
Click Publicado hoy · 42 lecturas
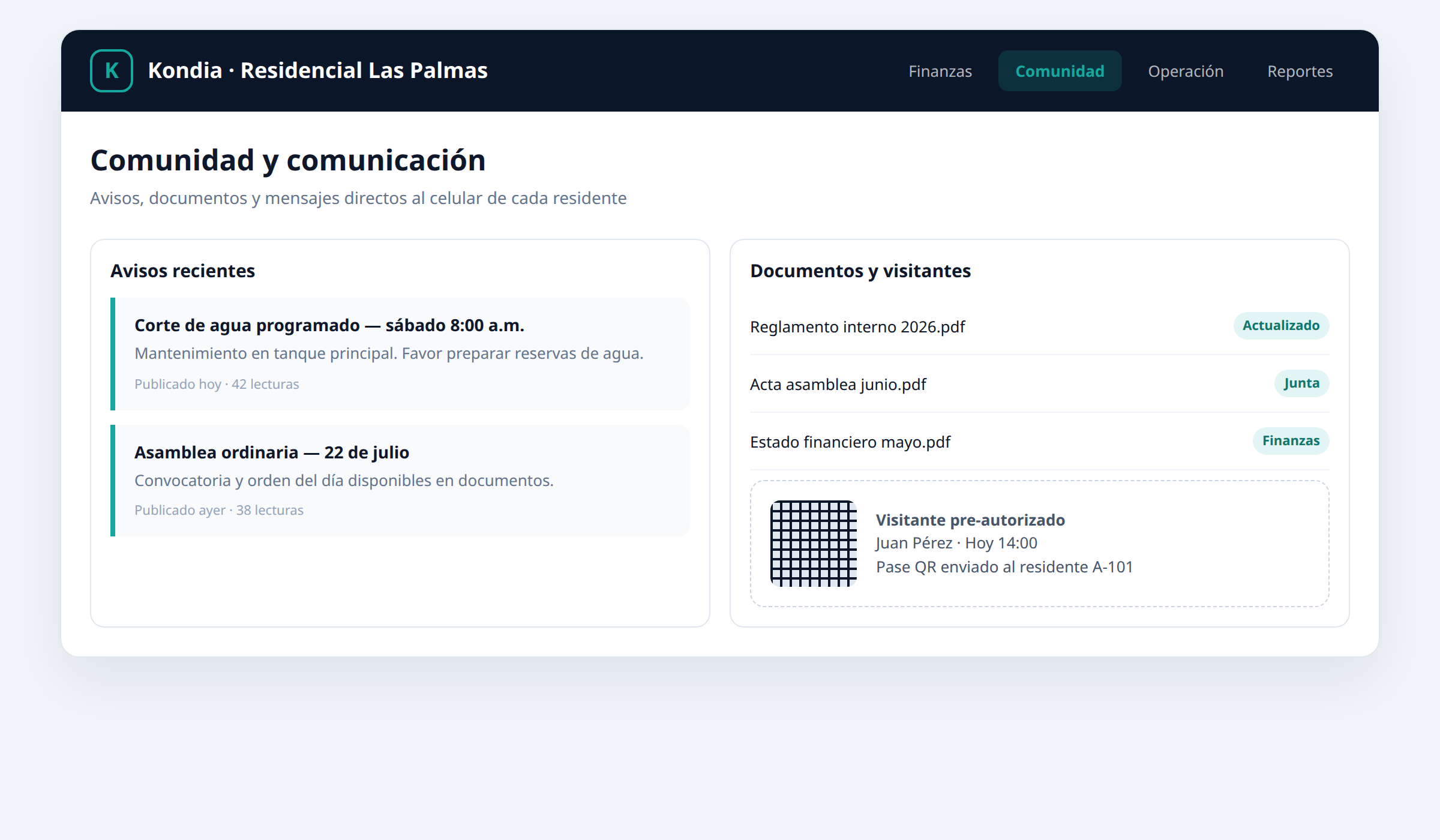[217, 384]
